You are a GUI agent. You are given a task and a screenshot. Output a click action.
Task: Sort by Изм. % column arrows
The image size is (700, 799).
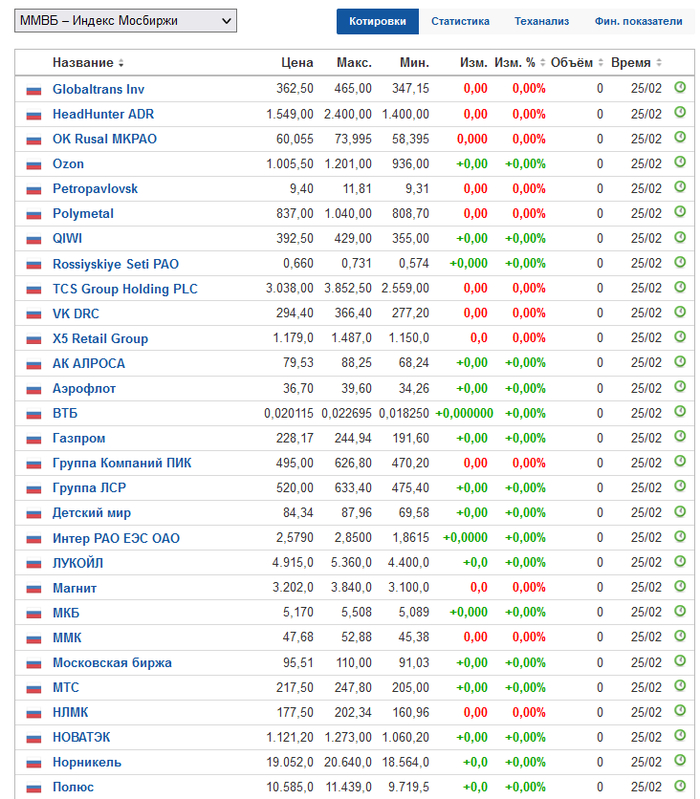[543, 63]
